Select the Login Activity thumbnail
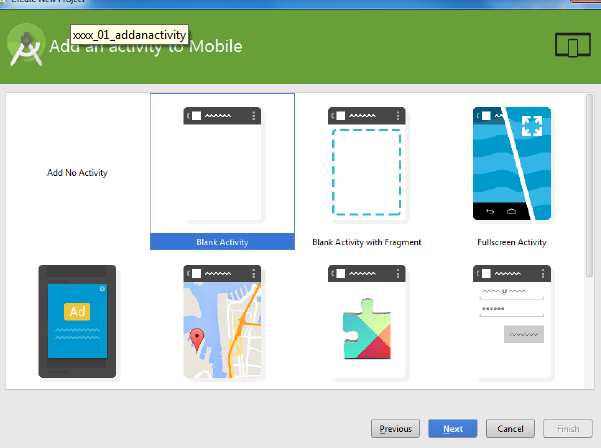This screenshot has height=448, width=601. tap(512, 321)
